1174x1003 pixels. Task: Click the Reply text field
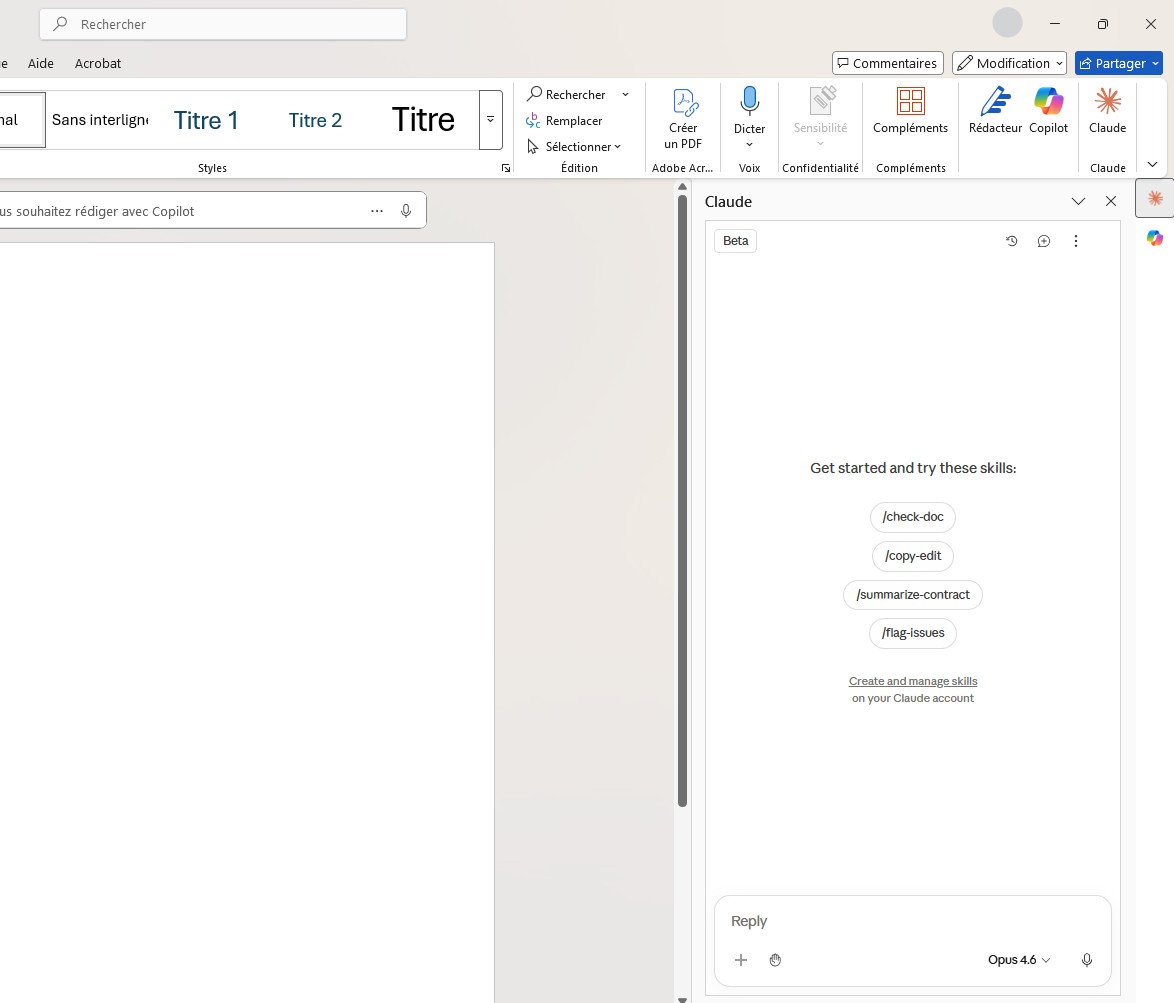[x=910, y=921]
